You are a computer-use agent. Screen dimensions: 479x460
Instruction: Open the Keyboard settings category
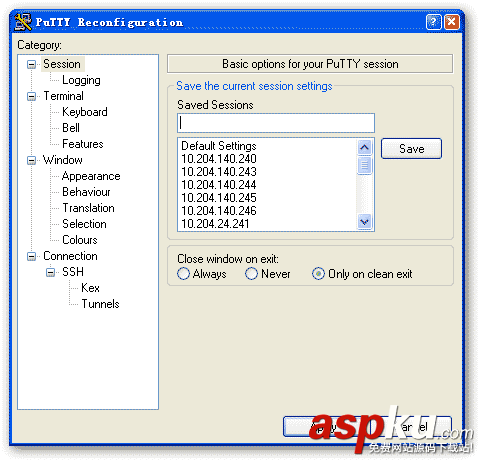[85, 112]
